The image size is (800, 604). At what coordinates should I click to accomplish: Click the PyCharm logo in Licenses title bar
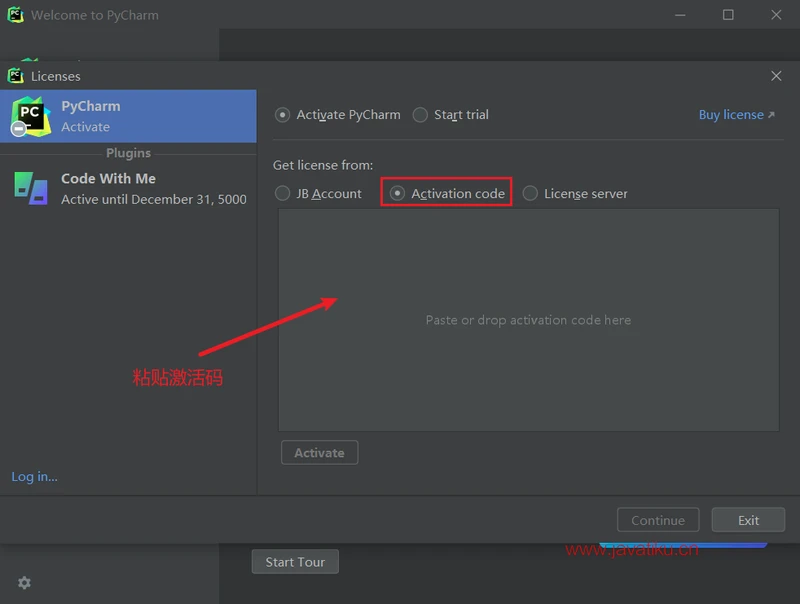coord(15,76)
